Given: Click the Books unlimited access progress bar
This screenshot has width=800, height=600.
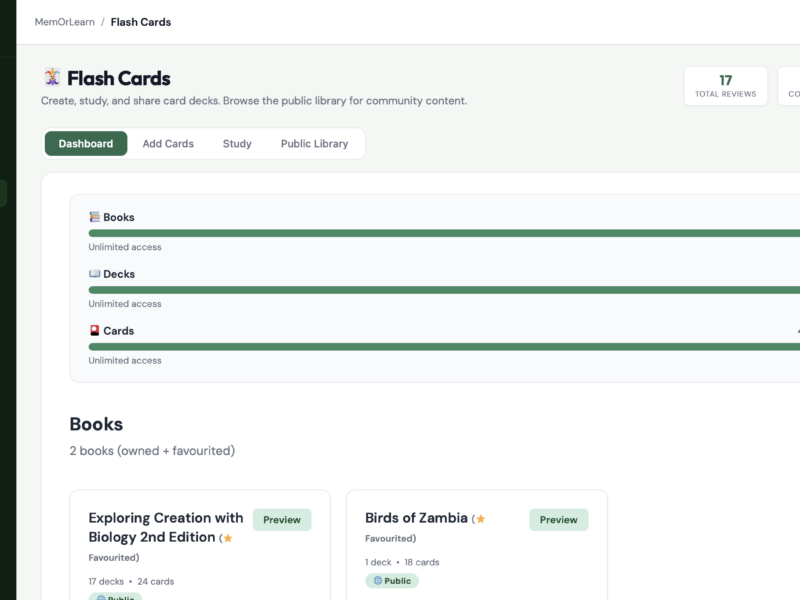Looking at the screenshot, I should (x=444, y=233).
